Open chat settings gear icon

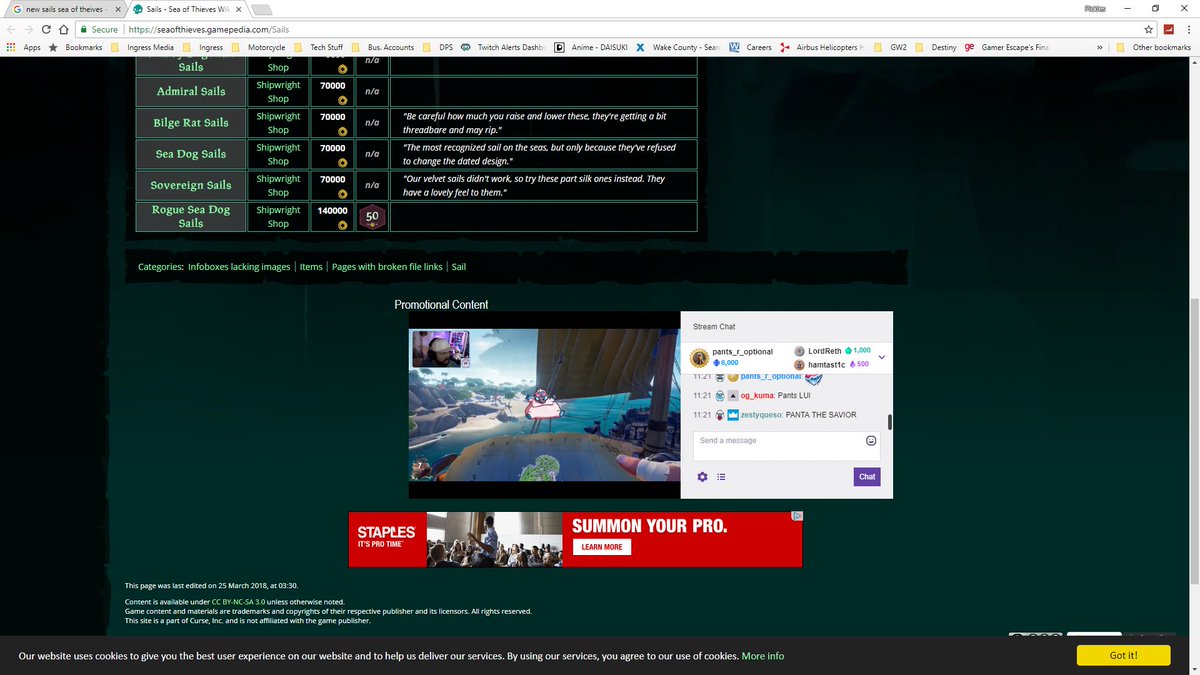pos(702,477)
